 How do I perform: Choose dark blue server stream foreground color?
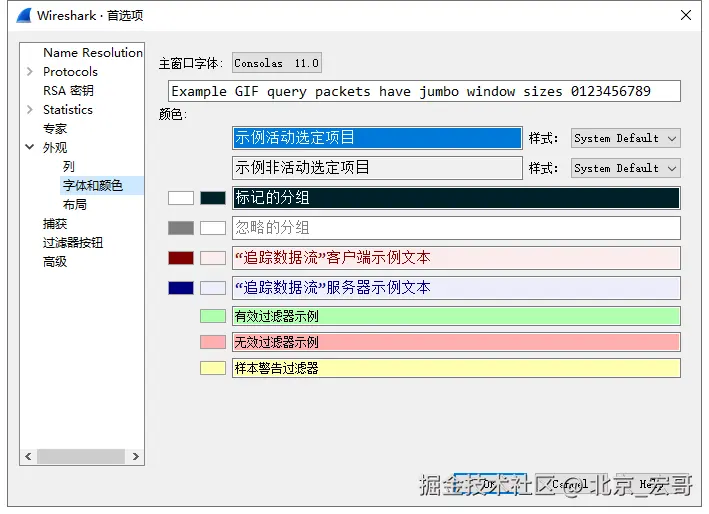(181, 288)
